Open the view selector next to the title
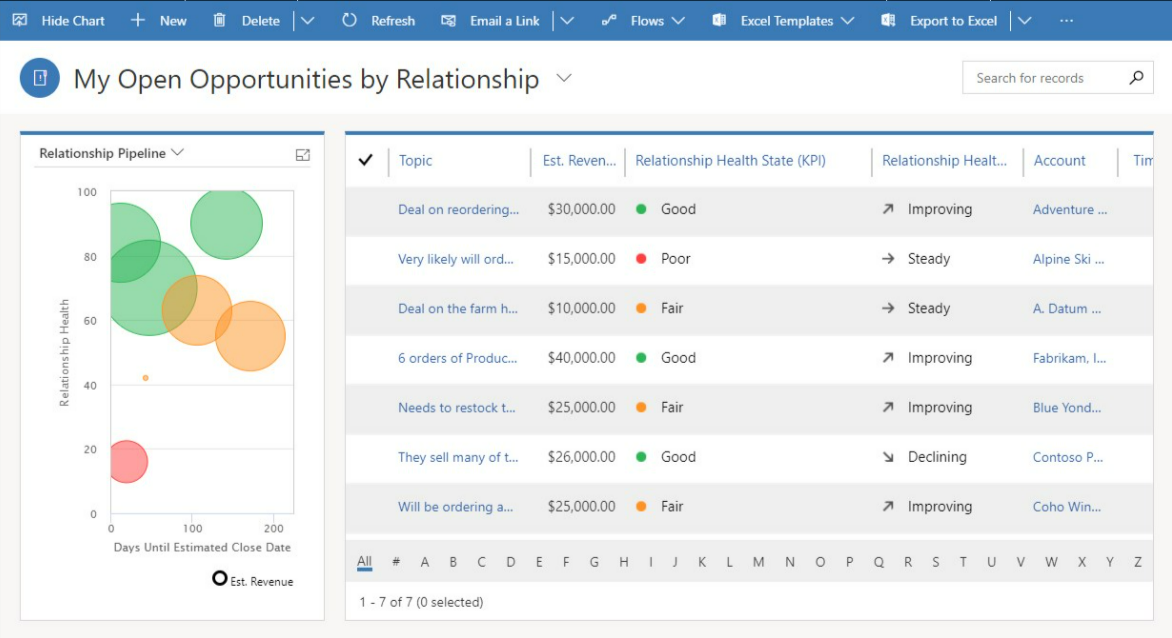Viewport: 1172px width, 638px height. [x=563, y=78]
